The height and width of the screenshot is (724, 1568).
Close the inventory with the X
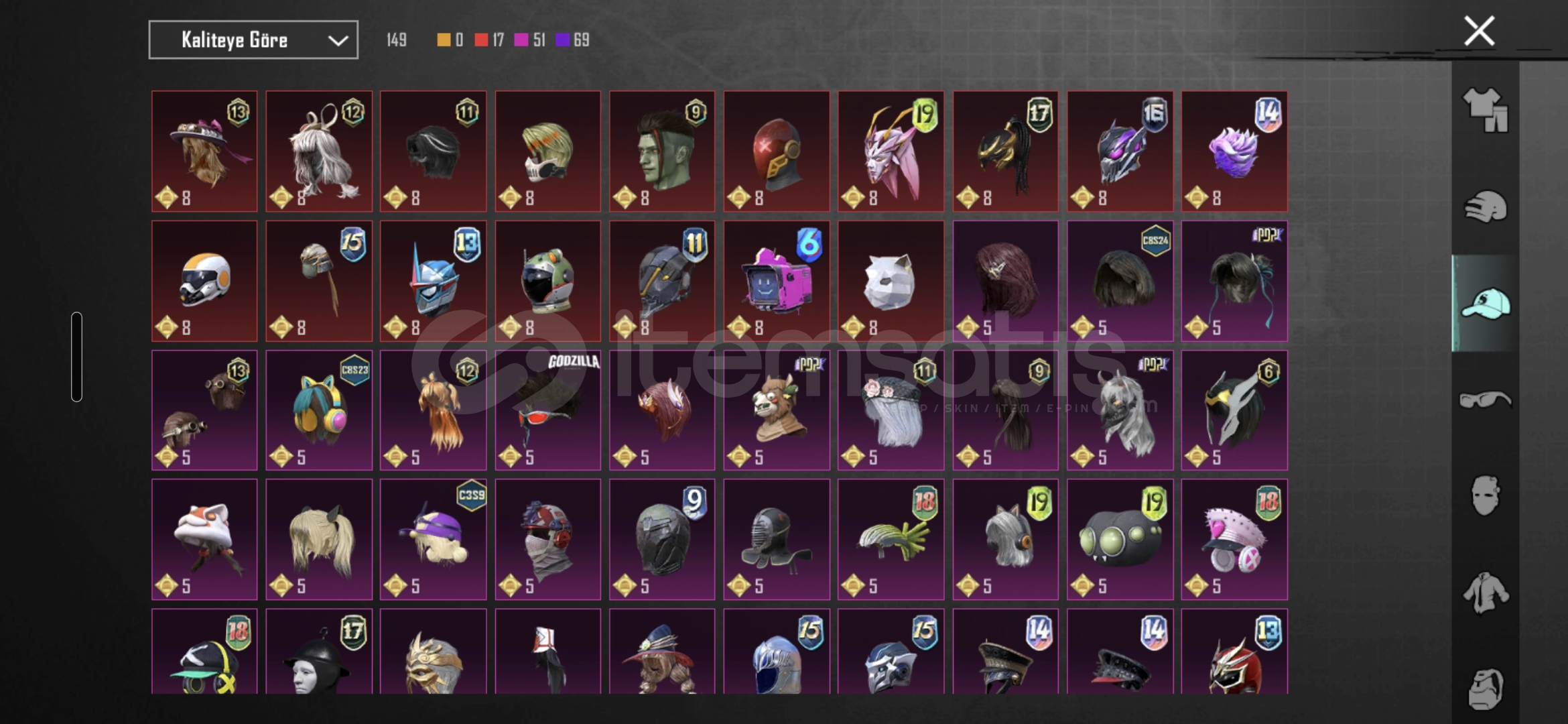[1479, 31]
